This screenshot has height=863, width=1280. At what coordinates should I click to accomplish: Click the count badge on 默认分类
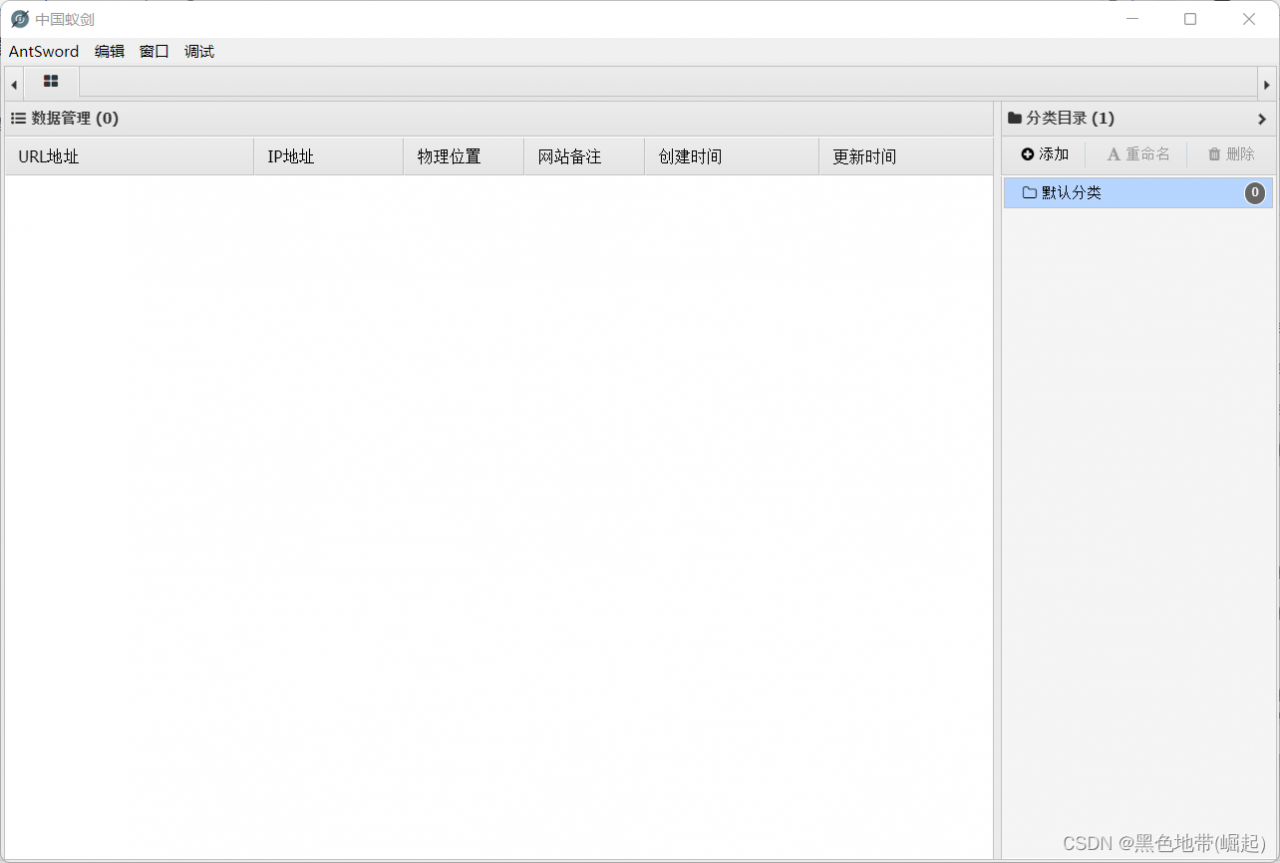point(1255,193)
